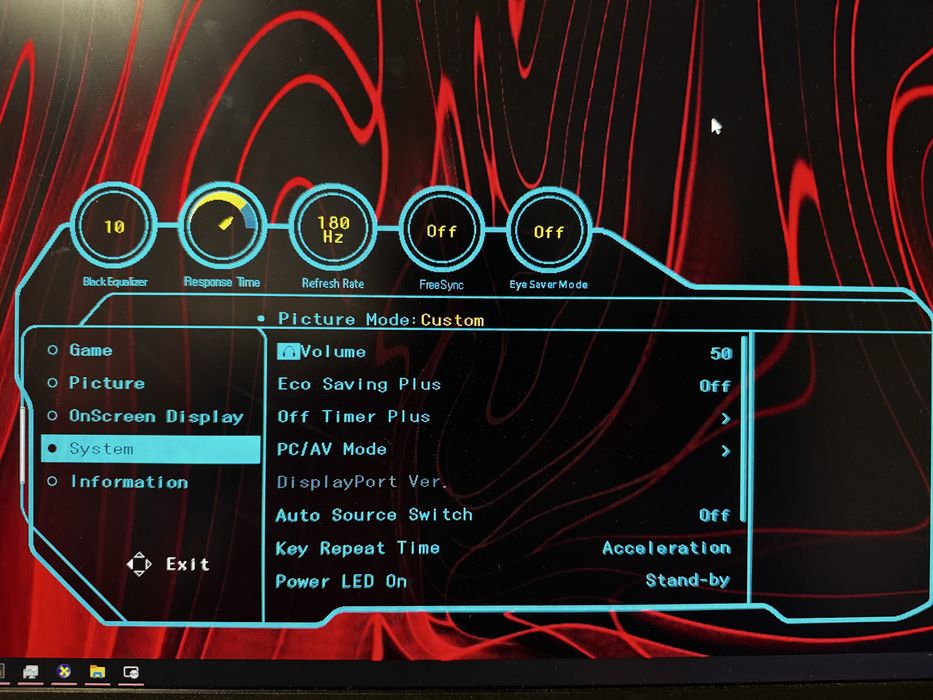Select the Power LED On setting
This screenshot has height=700, width=933.
[x=341, y=581]
